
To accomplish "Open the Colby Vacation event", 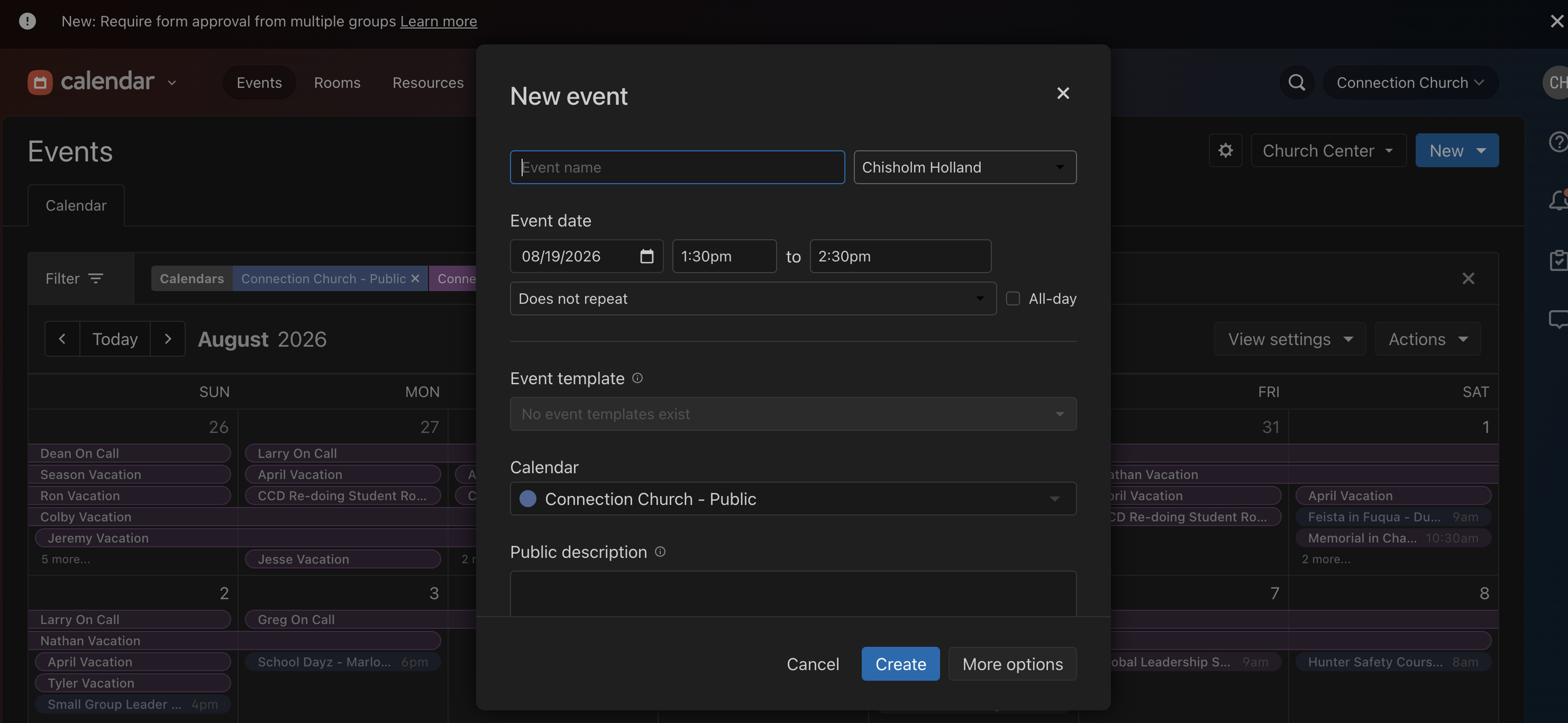I will point(252,517).
